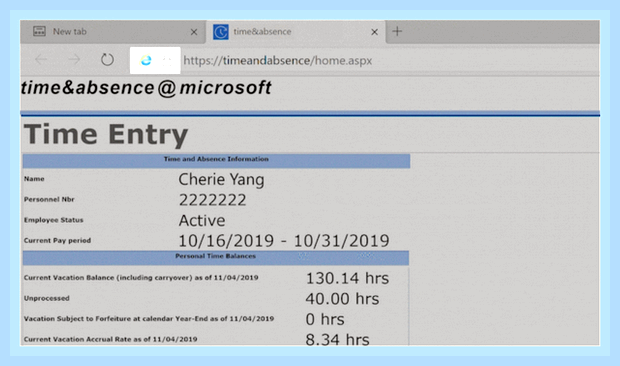Close the New tab browser tab
Image resolution: width=620 pixels, height=366 pixels.
pos(194,32)
